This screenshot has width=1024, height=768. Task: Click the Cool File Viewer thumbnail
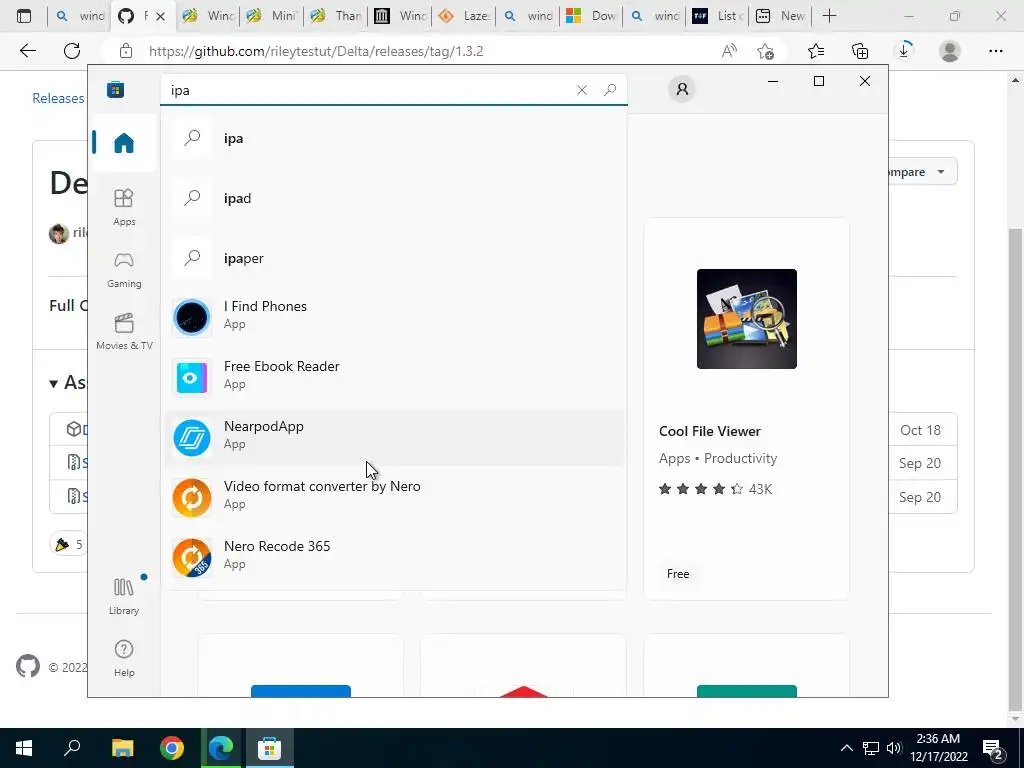click(746, 319)
